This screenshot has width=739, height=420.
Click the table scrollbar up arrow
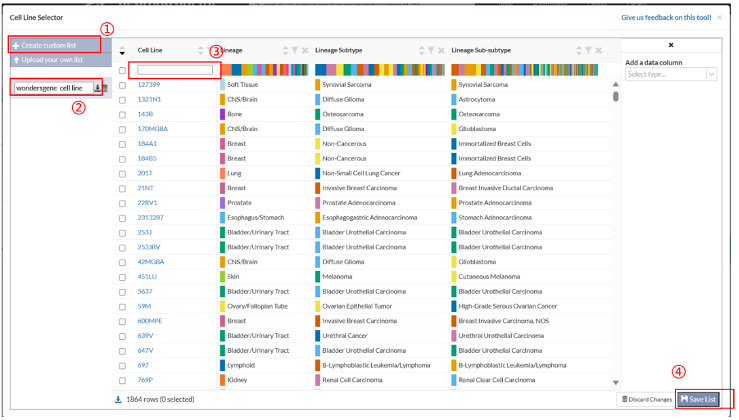point(616,84)
